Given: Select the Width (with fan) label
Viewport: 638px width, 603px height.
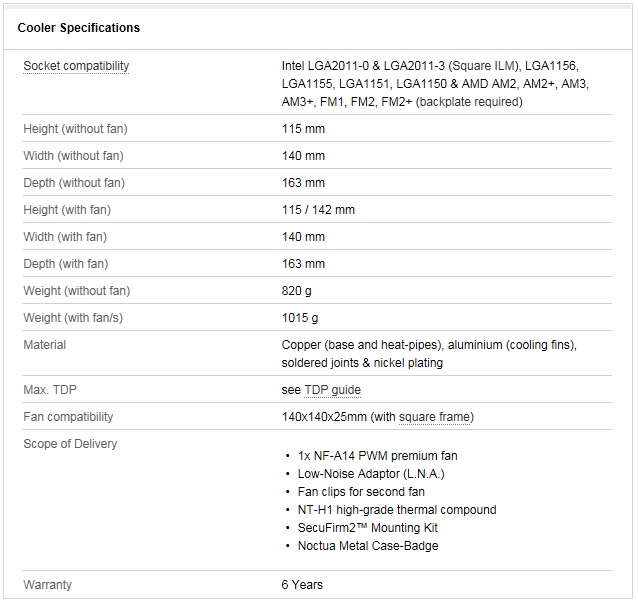Looking at the screenshot, I should [x=65, y=237].
